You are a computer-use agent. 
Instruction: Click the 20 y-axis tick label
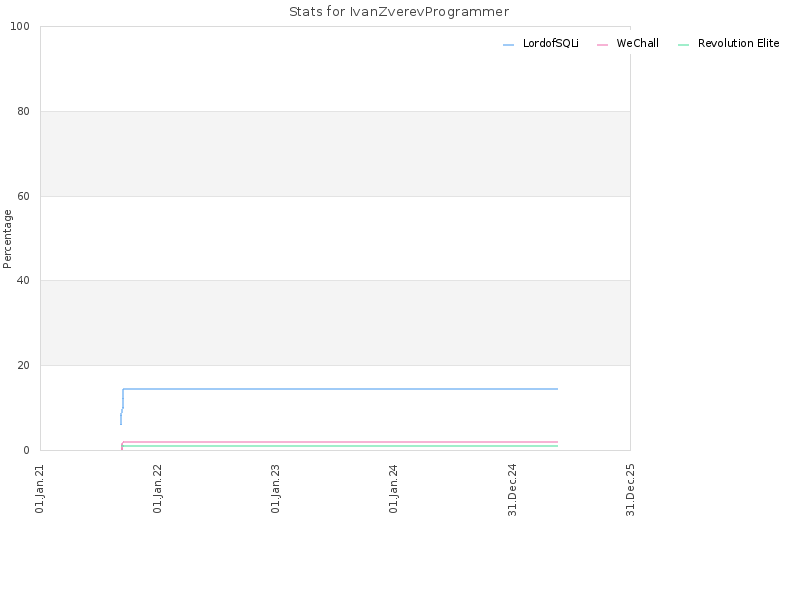tap(23, 365)
